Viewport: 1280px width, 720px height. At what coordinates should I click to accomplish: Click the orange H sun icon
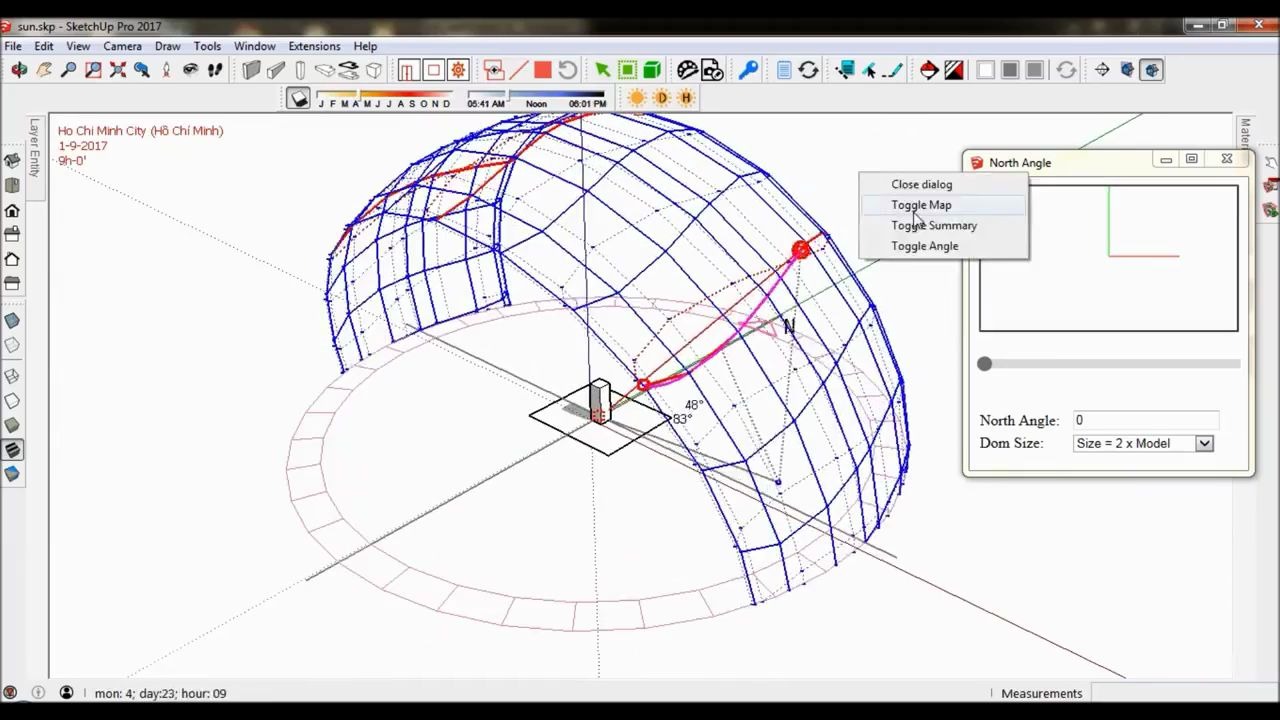tap(686, 98)
